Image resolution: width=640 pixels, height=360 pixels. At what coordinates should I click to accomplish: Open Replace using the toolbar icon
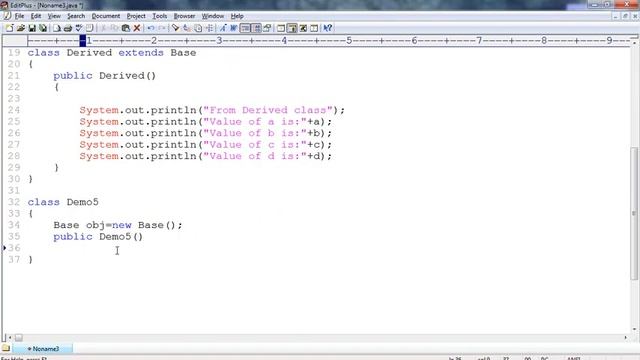point(187,28)
